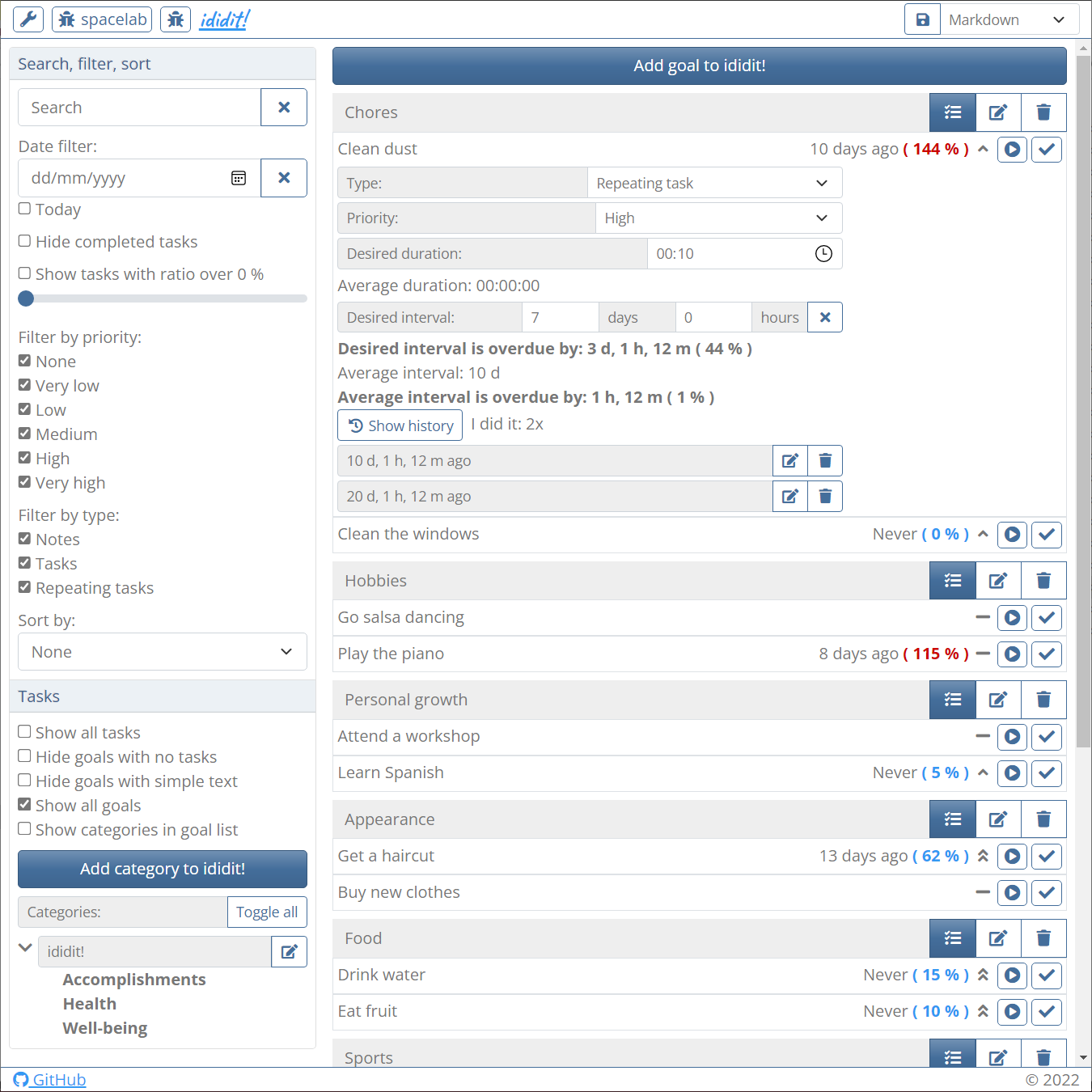Edit the Chores goal

point(998,112)
